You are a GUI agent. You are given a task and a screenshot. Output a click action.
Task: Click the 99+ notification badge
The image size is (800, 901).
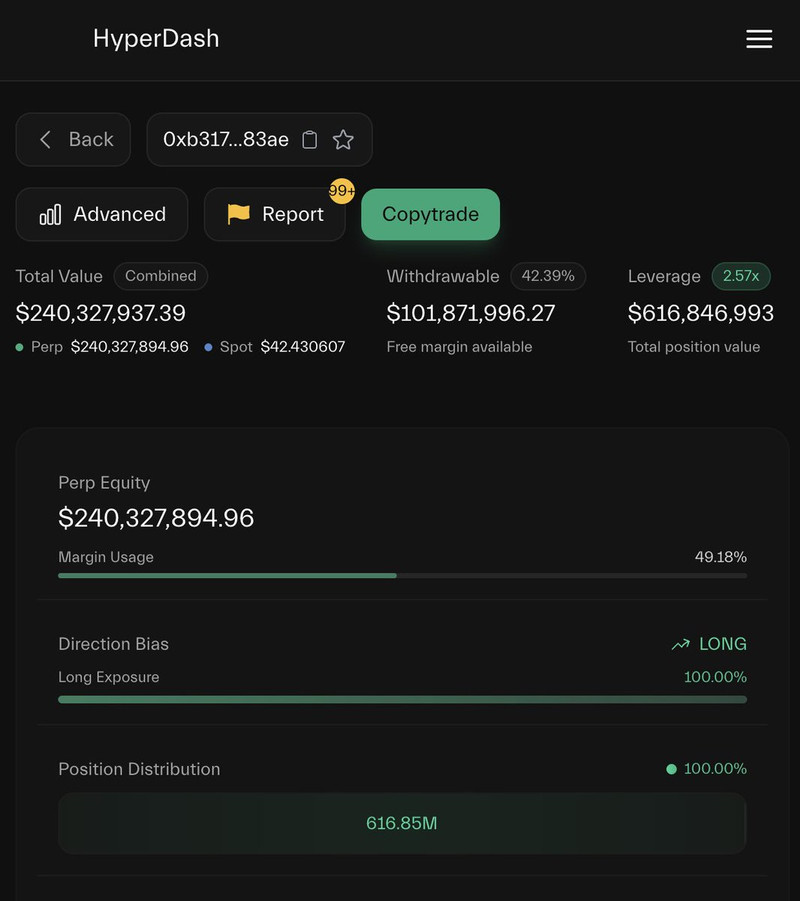click(342, 190)
